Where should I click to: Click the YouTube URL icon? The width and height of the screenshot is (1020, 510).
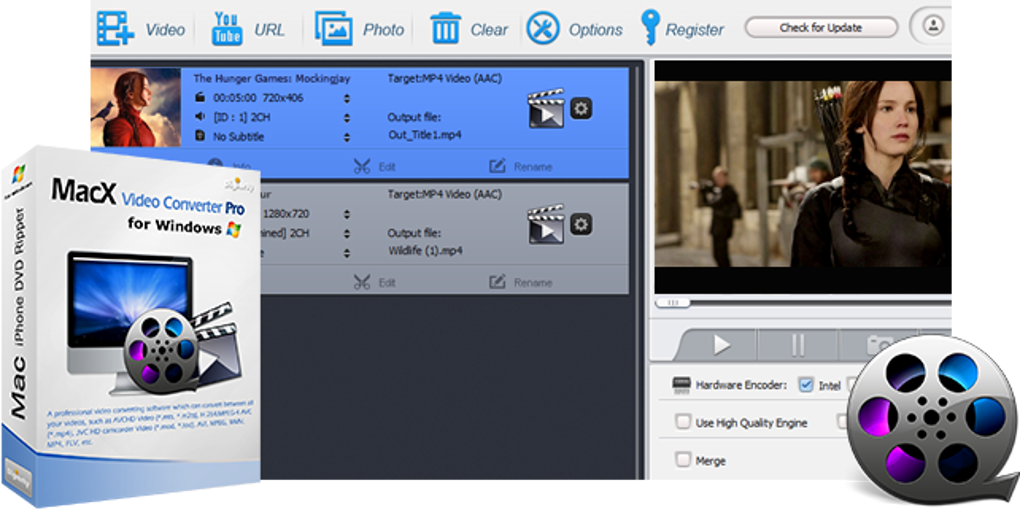(227, 29)
